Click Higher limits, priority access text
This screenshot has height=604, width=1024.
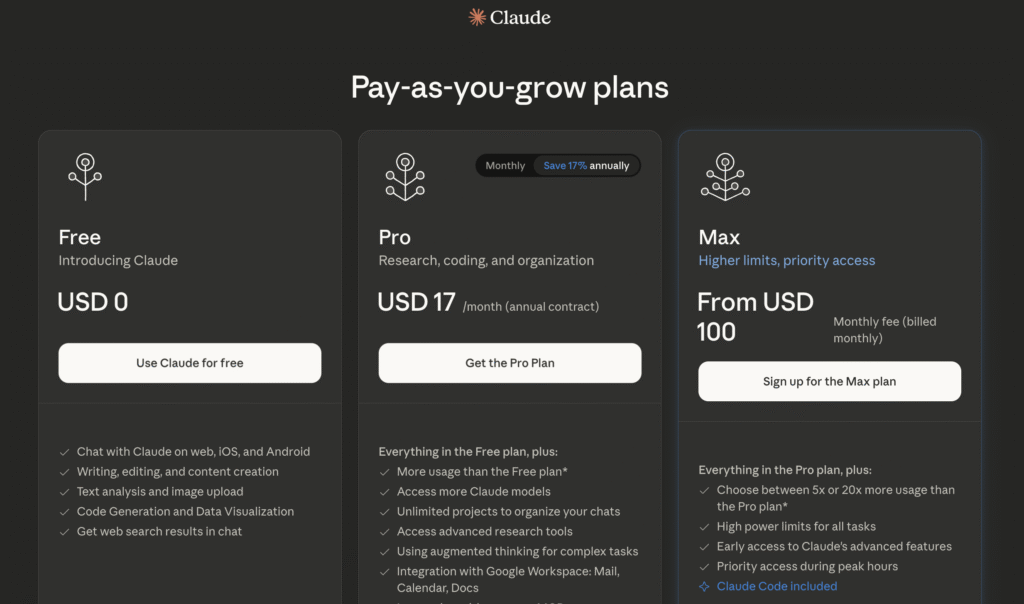[x=786, y=260]
